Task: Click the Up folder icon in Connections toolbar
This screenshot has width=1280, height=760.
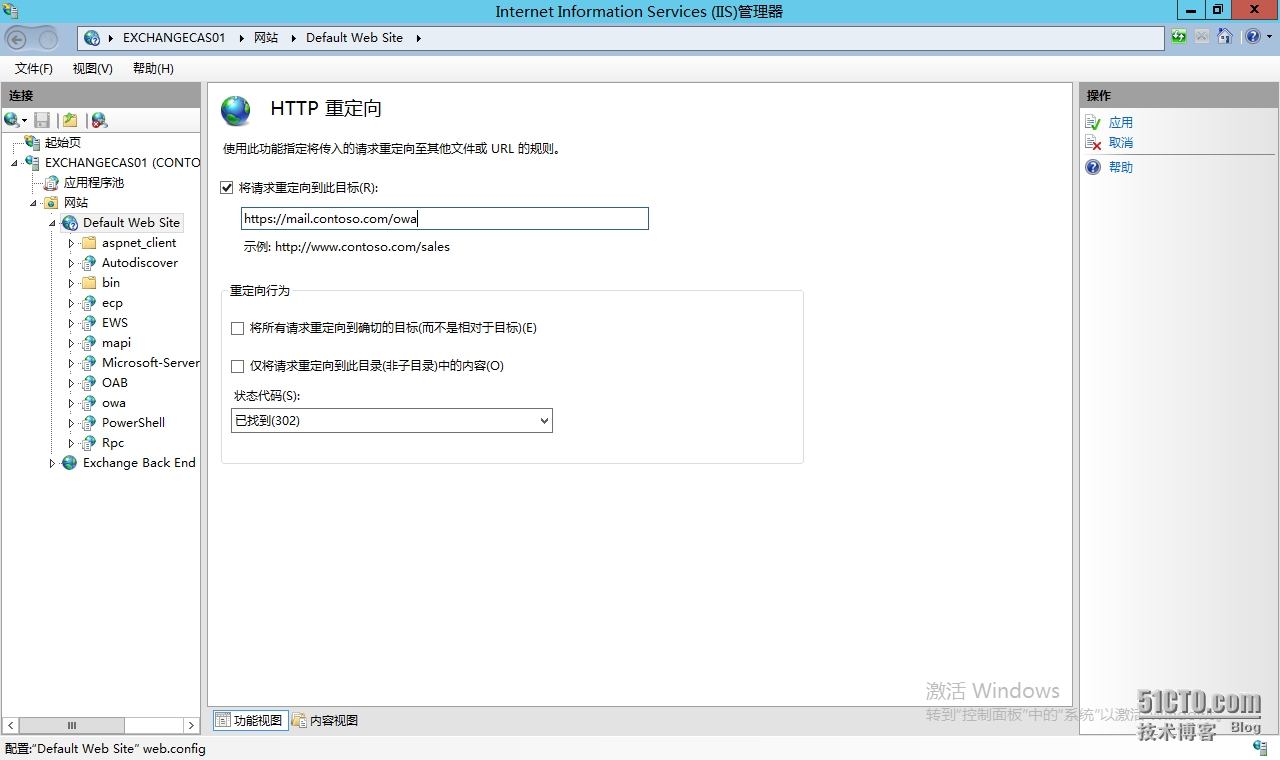Action: 70,120
